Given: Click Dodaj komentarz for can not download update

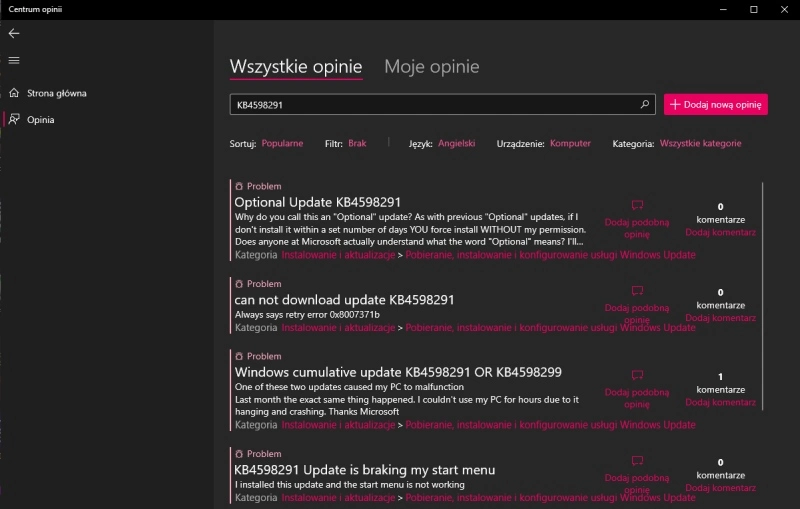Looking at the screenshot, I should pyautogui.click(x=720, y=318).
